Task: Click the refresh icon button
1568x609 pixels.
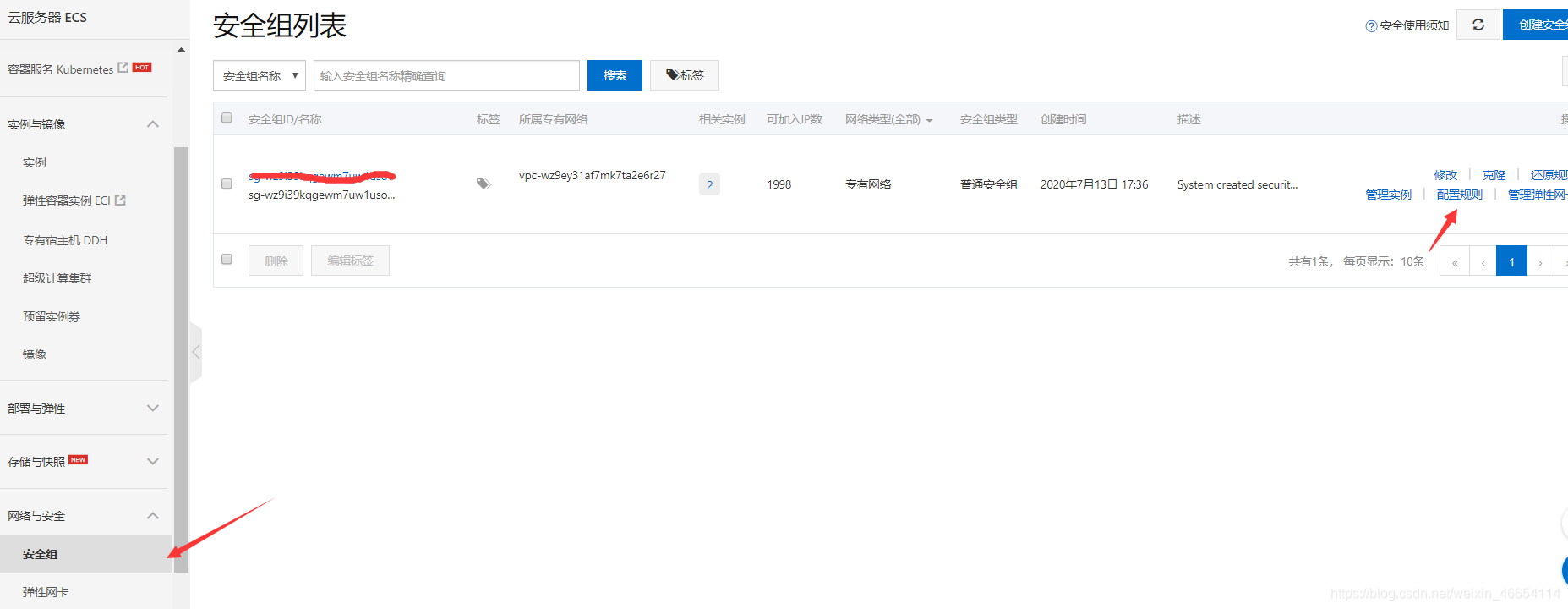Action: pyautogui.click(x=1478, y=25)
